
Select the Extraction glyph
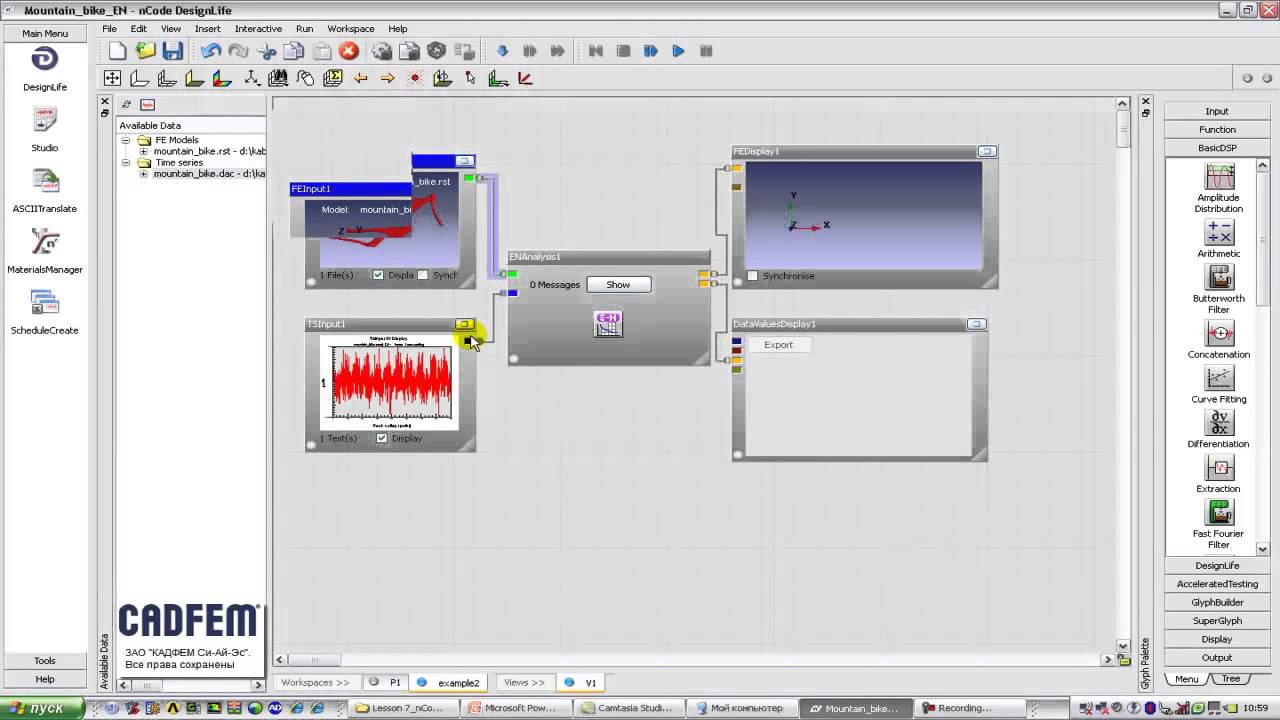[1219, 468]
